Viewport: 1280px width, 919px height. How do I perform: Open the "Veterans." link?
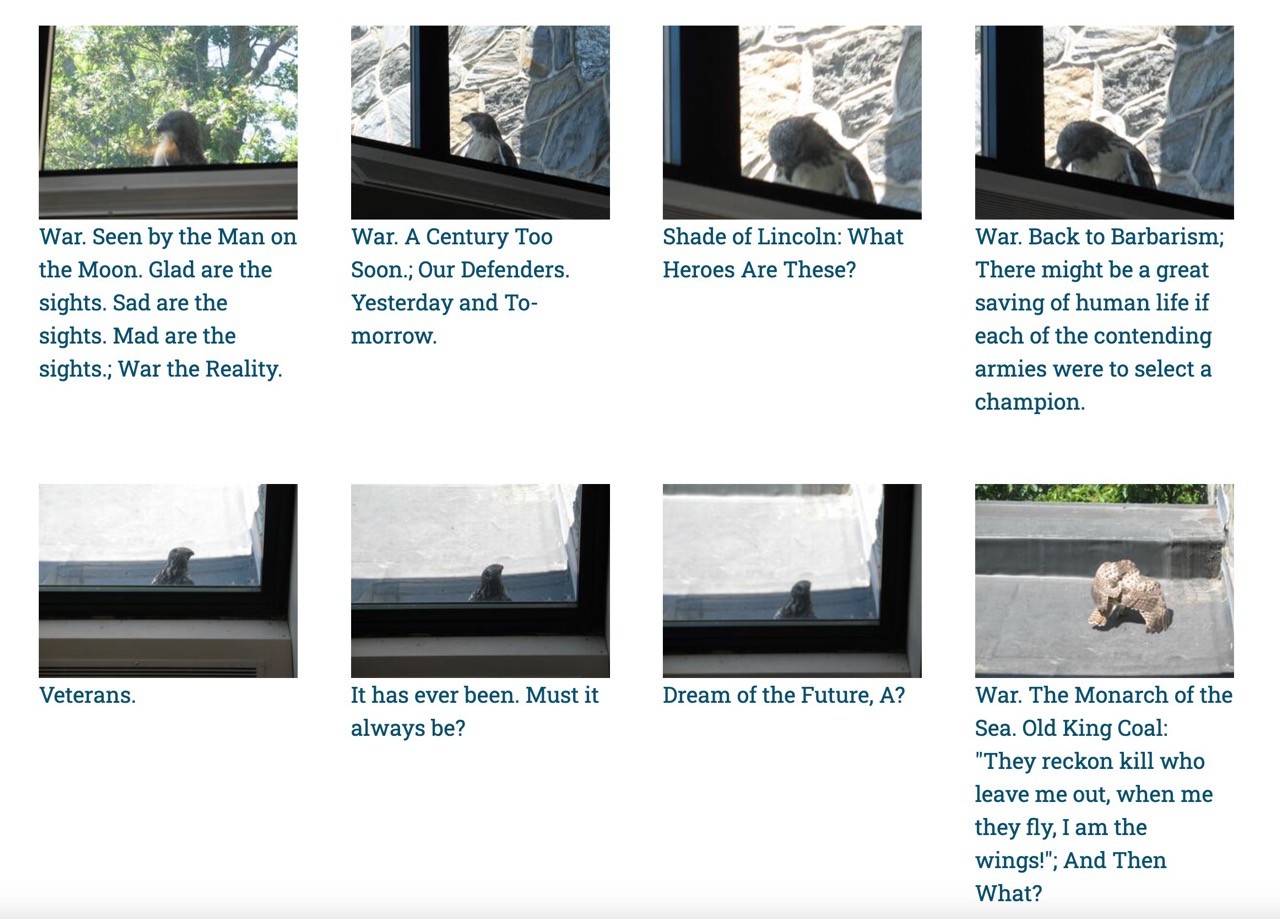tap(87, 695)
